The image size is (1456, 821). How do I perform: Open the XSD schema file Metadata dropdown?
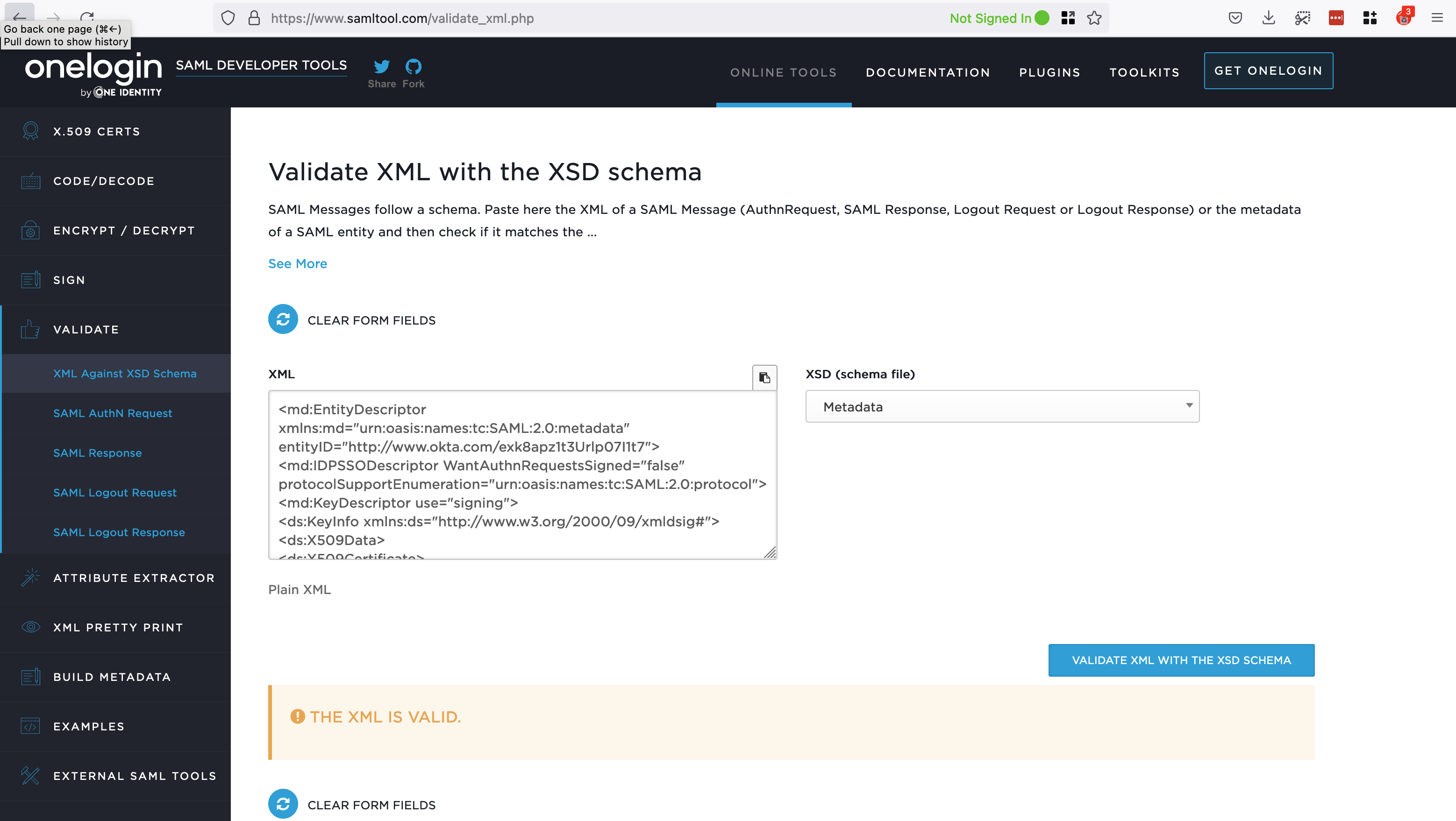[x=1001, y=406]
